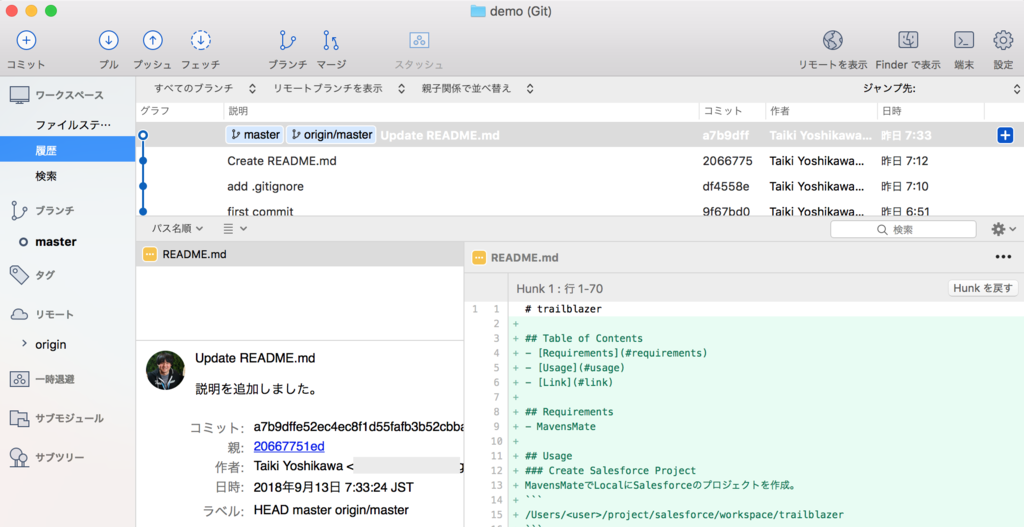Open the Jump To (ジャンプ先) dropdown
The height and width of the screenshot is (527, 1024).
pyautogui.click(x=940, y=88)
